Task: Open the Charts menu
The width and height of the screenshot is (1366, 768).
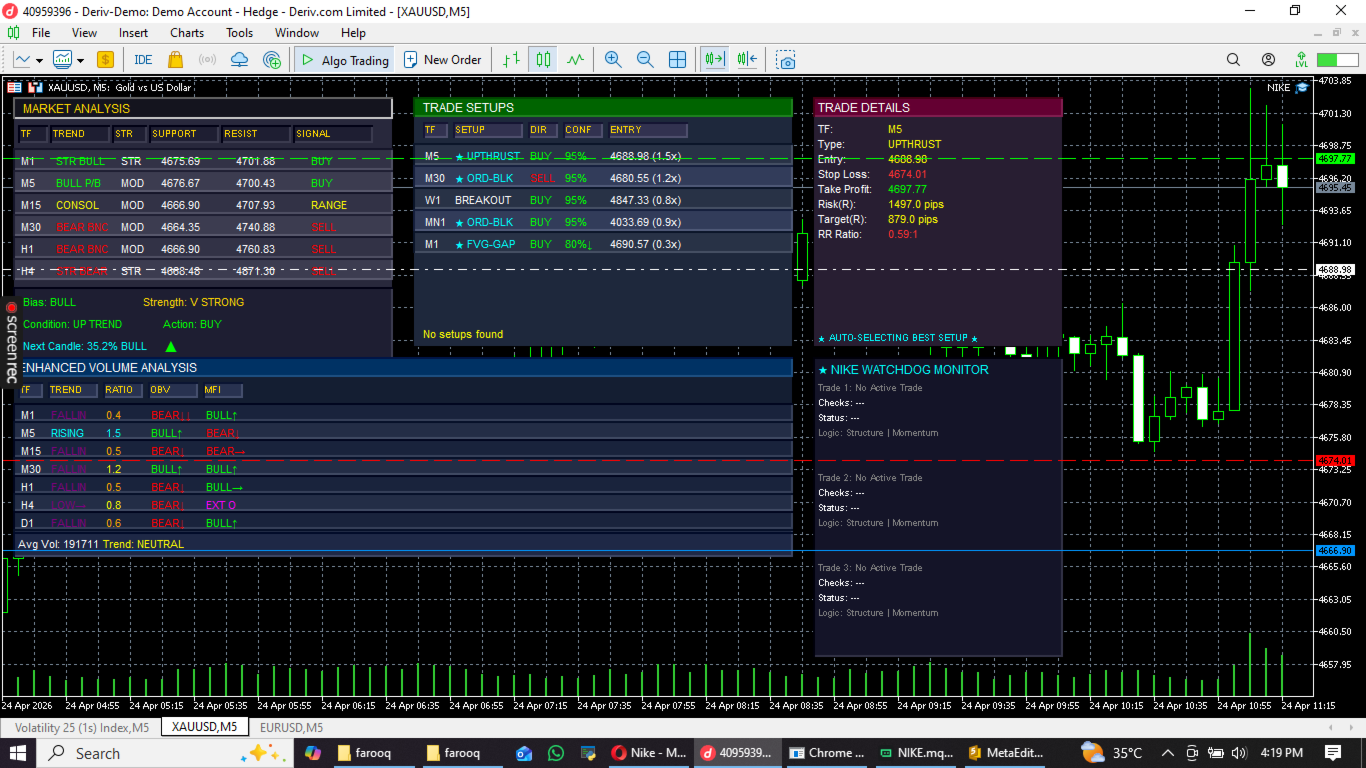Action: [x=187, y=33]
